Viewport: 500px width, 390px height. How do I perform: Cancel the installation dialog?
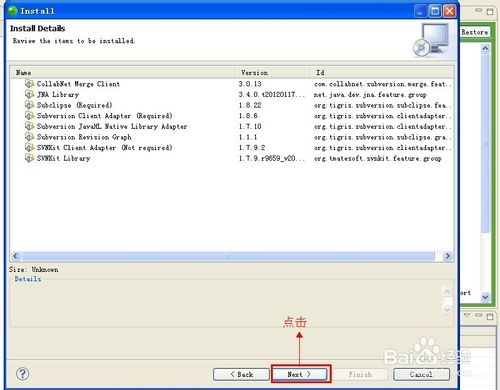click(x=421, y=374)
